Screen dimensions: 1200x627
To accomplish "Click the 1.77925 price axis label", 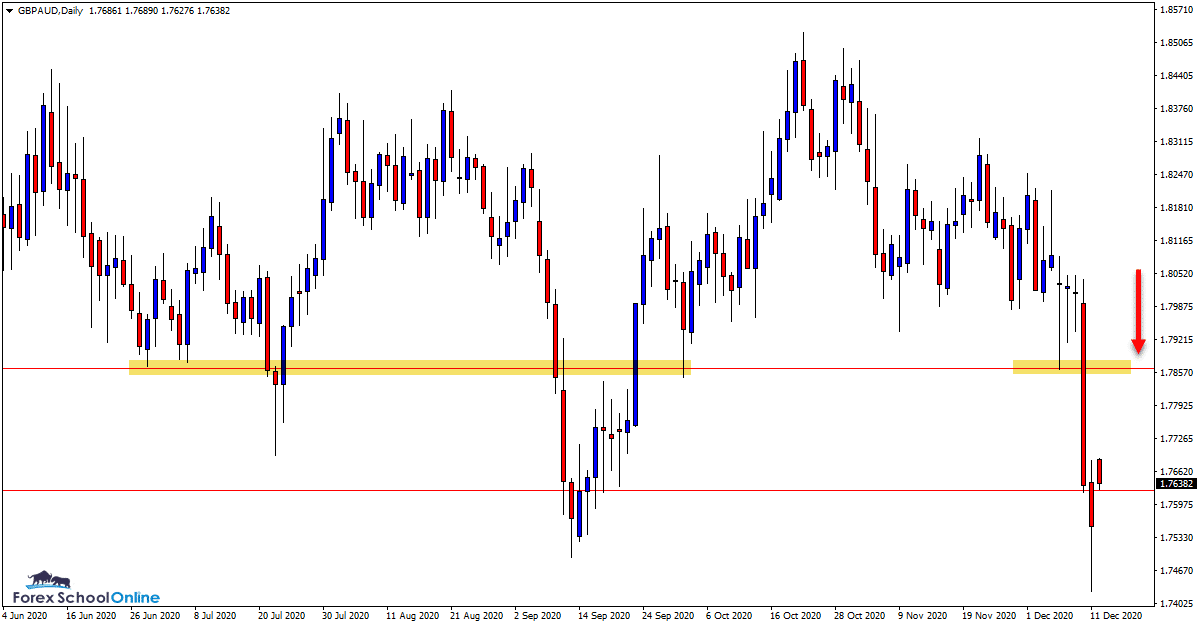I will tap(1177, 406).
